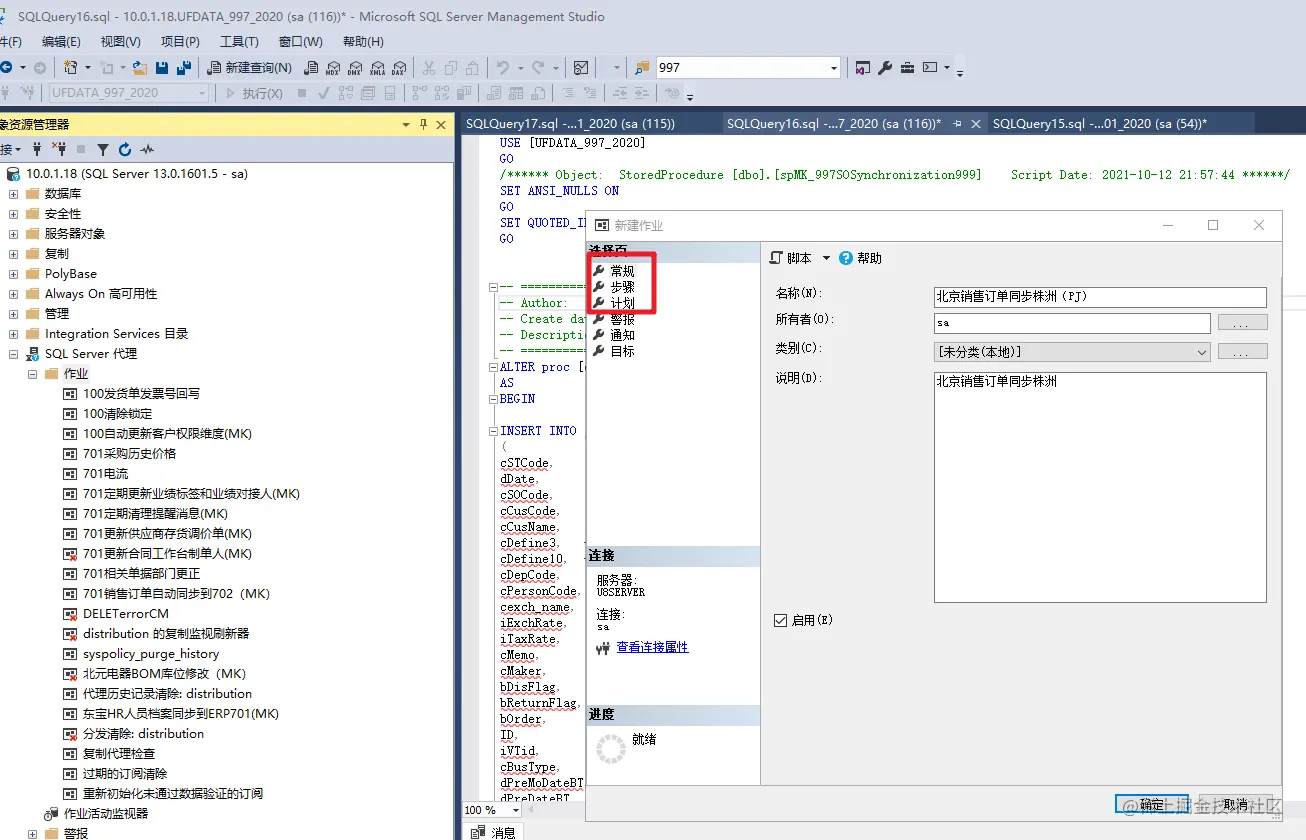Open the 工具(T) menu
The image size is (1306, 840).
click(239, 42)
